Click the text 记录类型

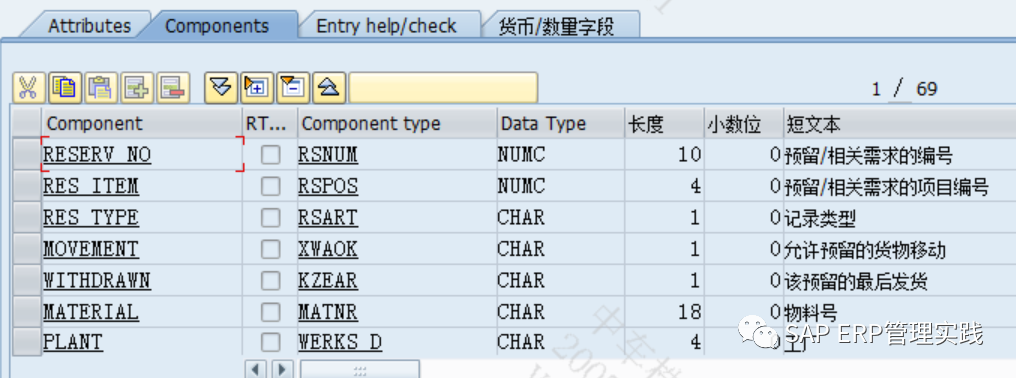tap(820, 219)
